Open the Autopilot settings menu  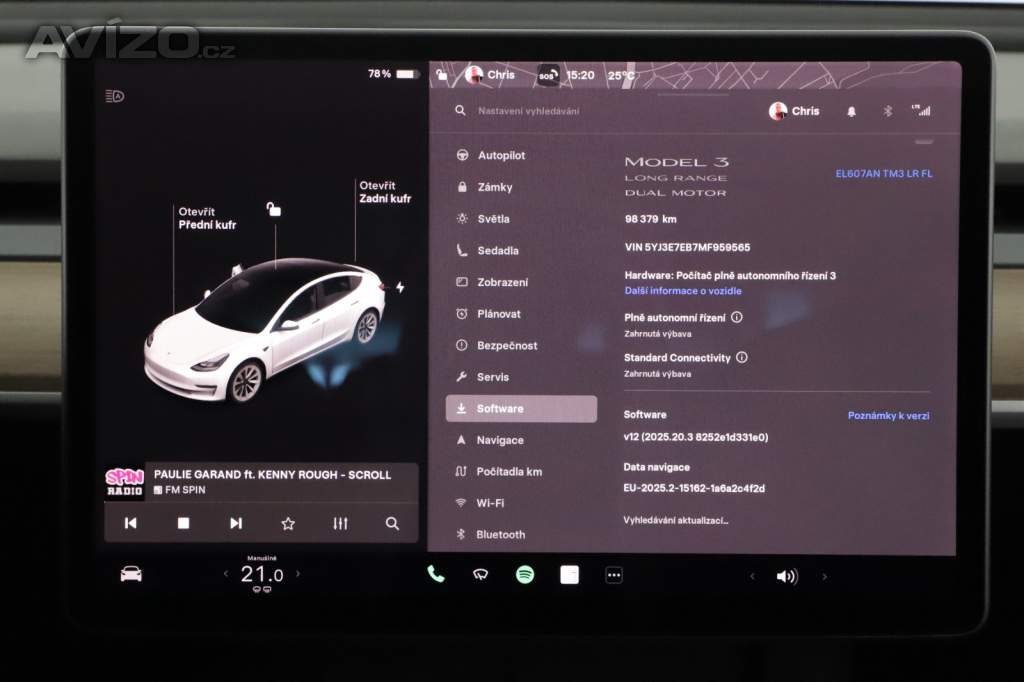(500, 156)
